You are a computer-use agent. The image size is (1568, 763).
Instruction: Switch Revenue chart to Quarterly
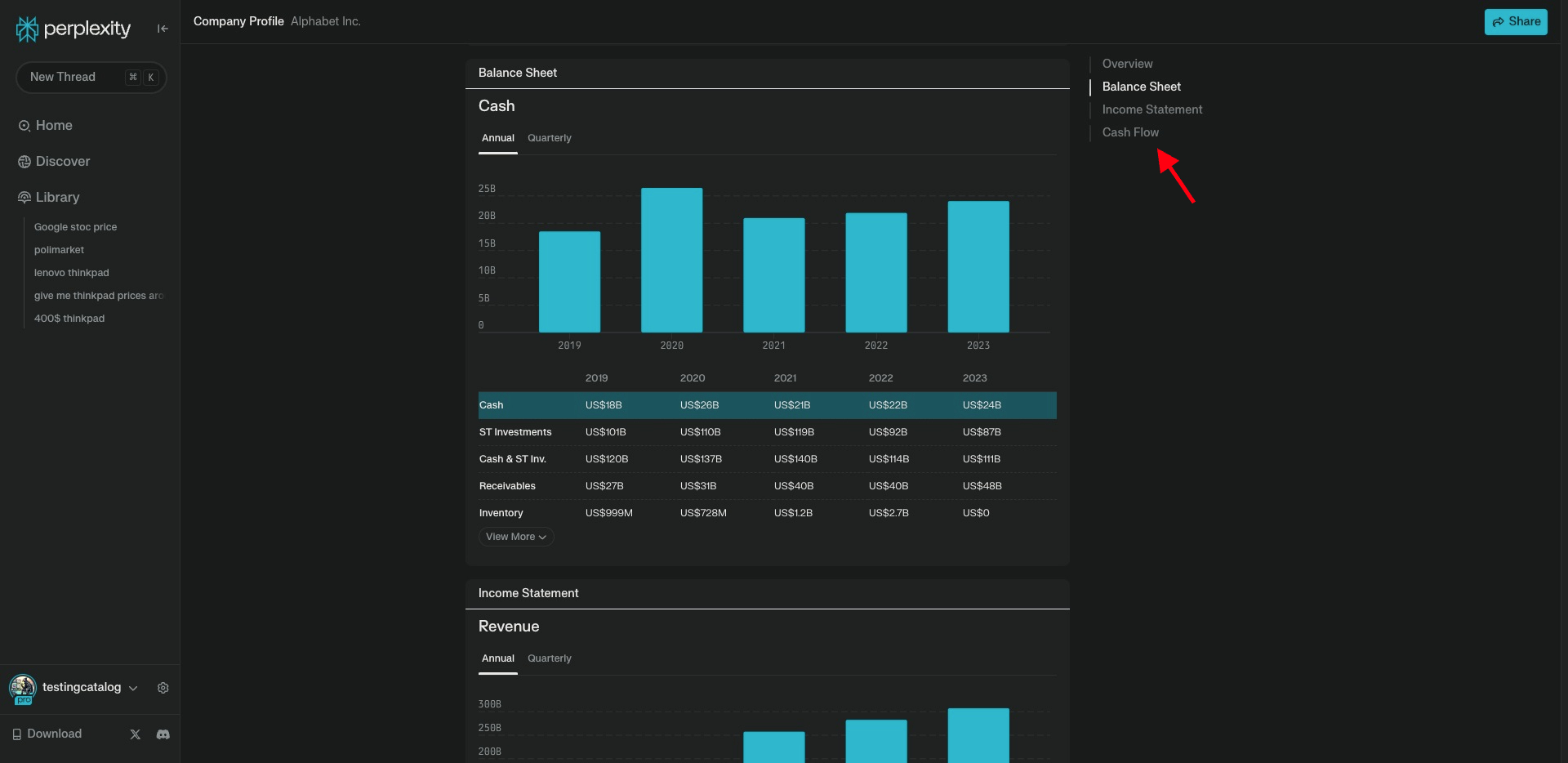tap(550, 658)
